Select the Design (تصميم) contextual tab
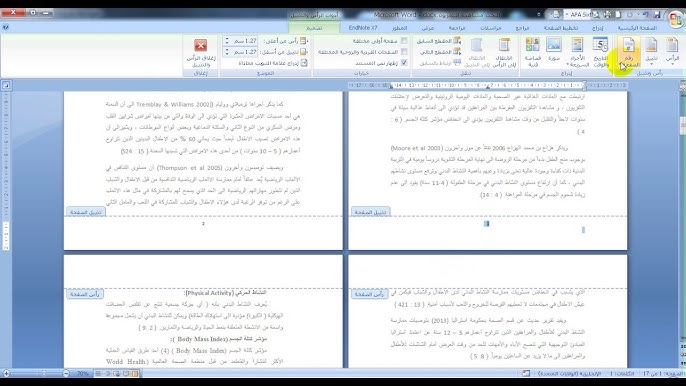This screenshot has width=686, height=386. tap(314, 28)
